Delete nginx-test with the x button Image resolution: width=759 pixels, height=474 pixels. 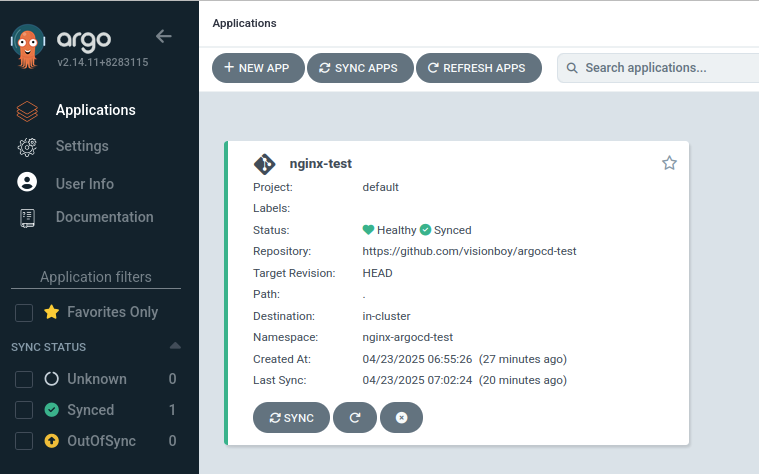pyautogui.click(x=401, y=417)
